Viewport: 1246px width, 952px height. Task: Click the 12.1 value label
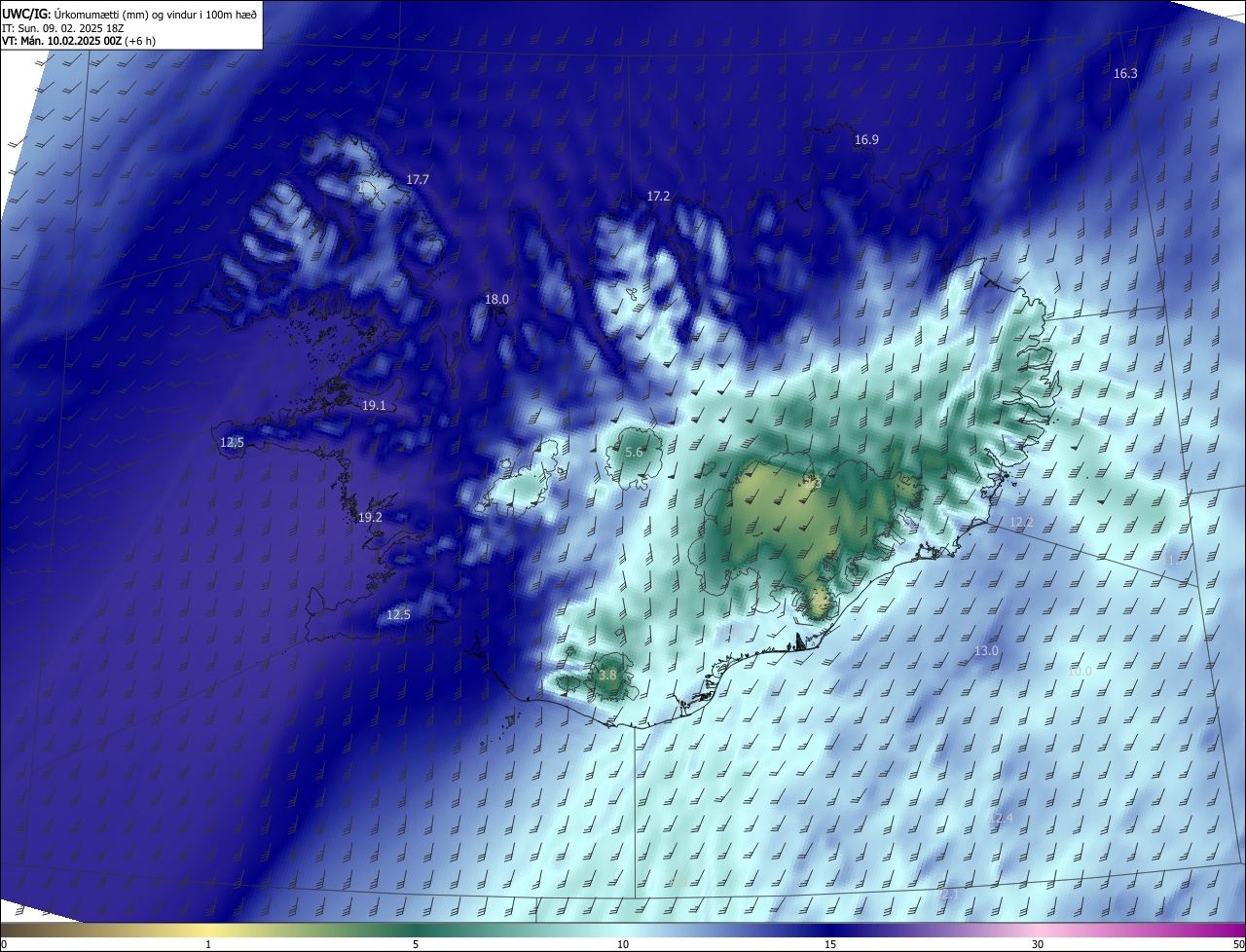click(x=947, y=895)
